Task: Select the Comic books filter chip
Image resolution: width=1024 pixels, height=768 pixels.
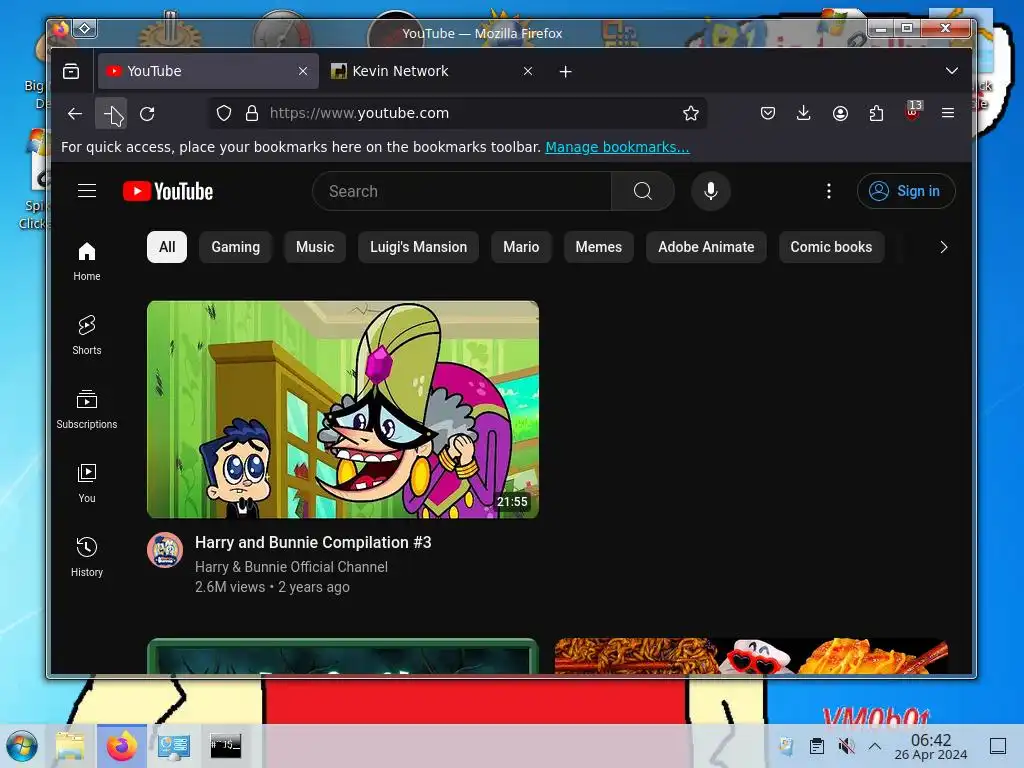Action: pyautogui.click(x=831, y=247)
